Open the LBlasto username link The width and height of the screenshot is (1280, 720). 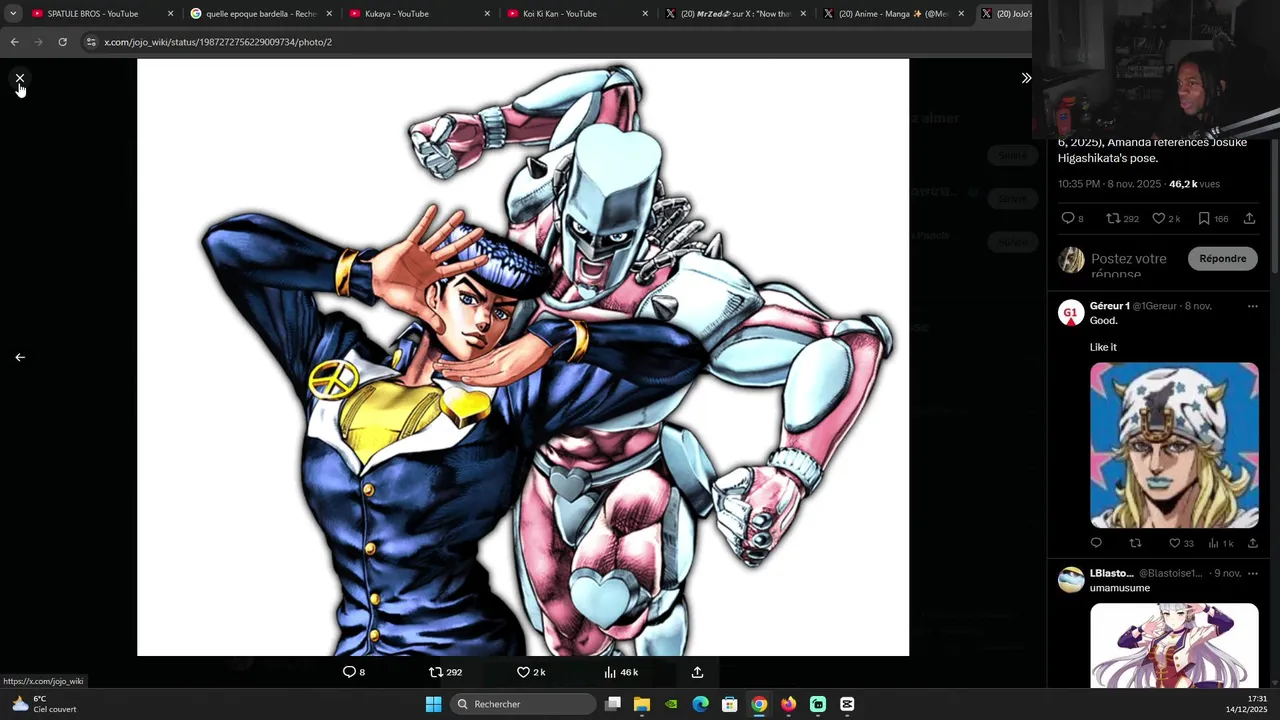(x=1111, y=573)
